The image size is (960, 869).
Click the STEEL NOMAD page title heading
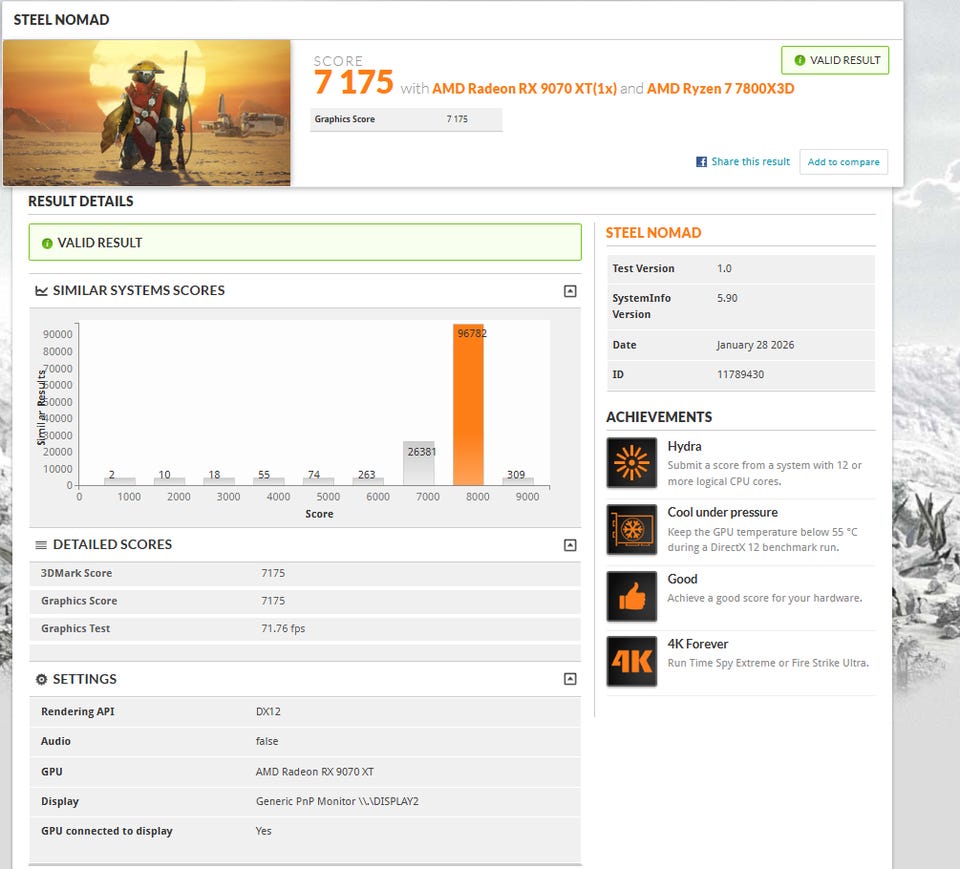pos(61,20)
